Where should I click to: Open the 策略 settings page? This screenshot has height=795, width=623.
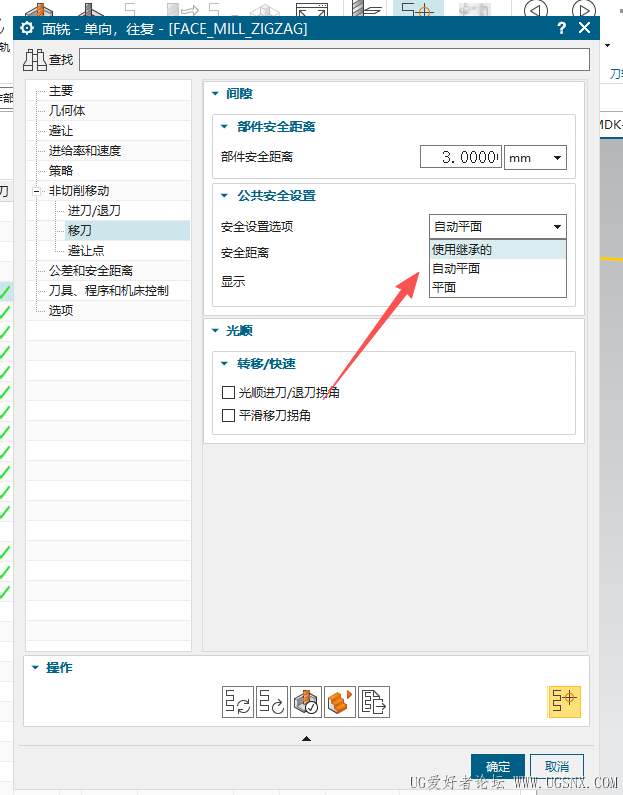click(61, 170)
